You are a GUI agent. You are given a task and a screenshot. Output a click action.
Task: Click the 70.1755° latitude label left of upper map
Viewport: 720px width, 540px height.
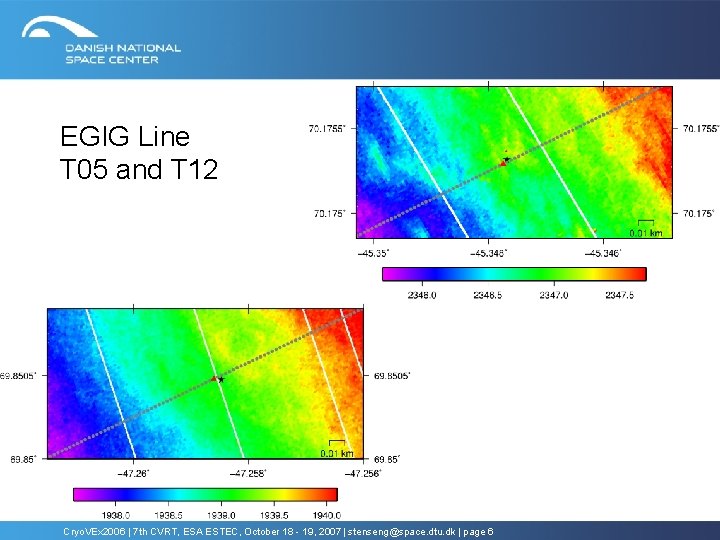tap(326, 129)
